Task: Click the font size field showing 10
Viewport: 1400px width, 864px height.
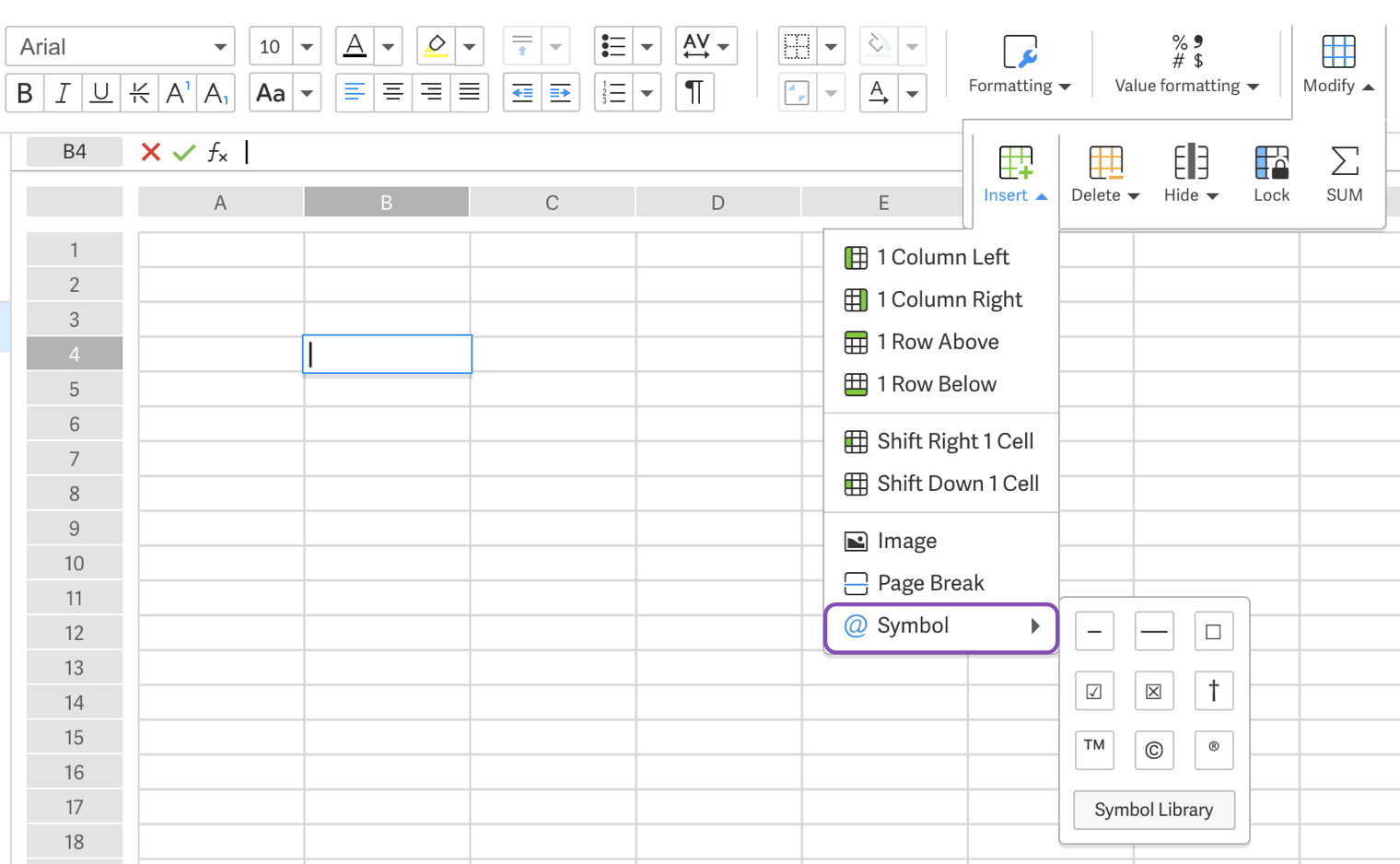Action: click(271, 46)
